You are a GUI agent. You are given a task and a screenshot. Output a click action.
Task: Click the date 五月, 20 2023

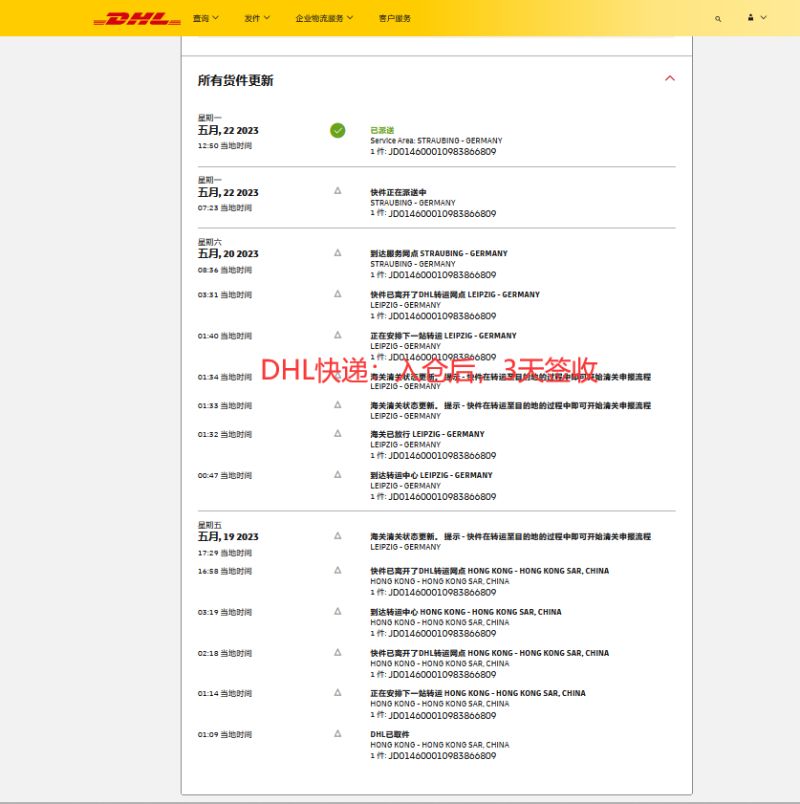pyautogui.click(x=228, y=254)
